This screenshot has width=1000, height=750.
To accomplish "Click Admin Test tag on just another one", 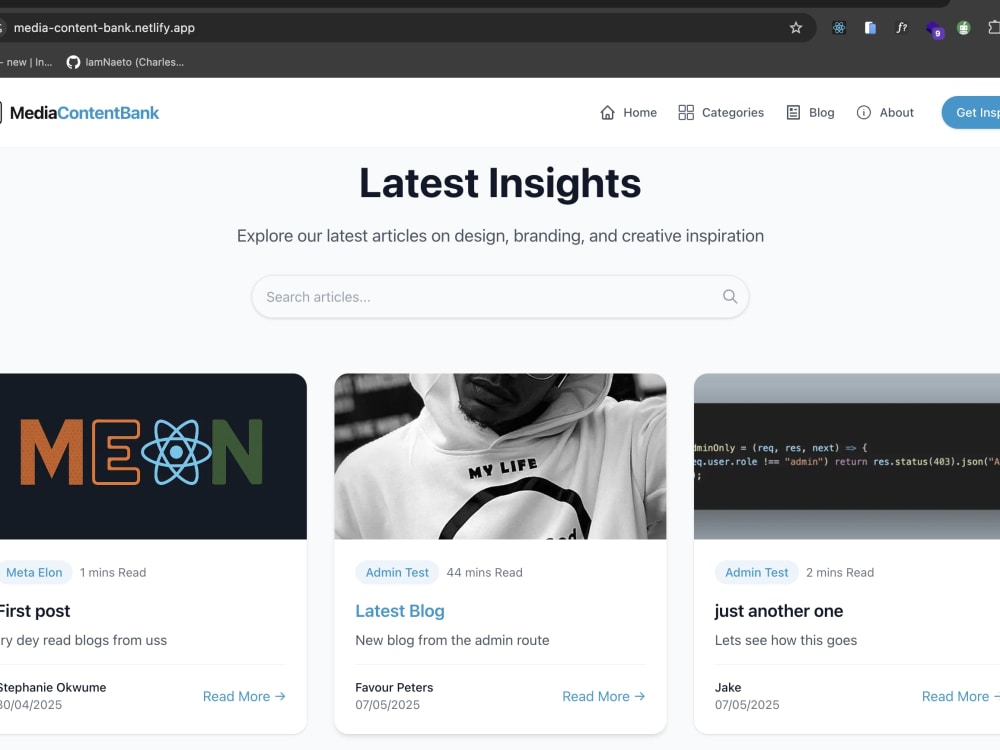I will 756,572.
